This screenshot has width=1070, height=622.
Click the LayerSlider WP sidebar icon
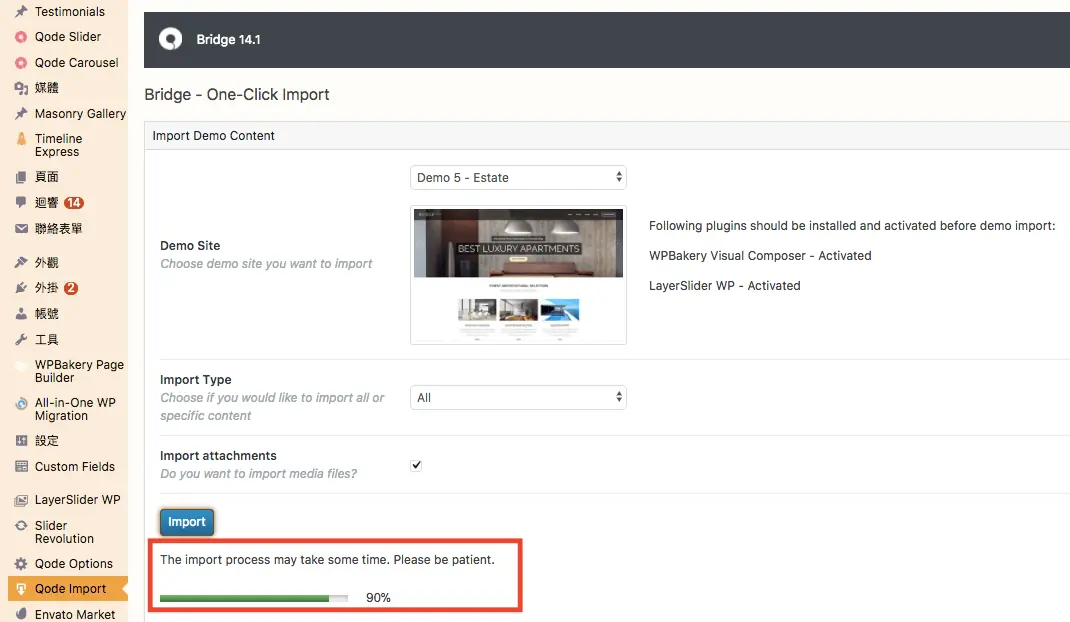[21, 500]
